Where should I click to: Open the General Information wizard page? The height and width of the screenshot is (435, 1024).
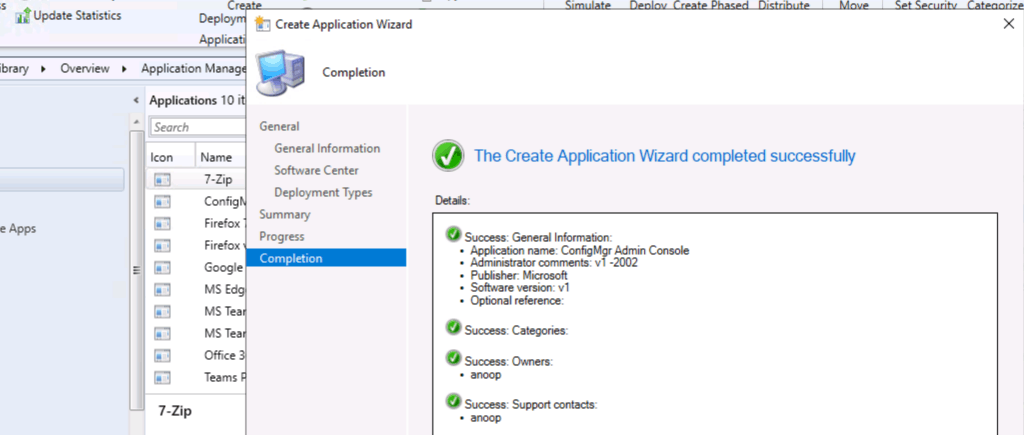[x=327, y=148]
